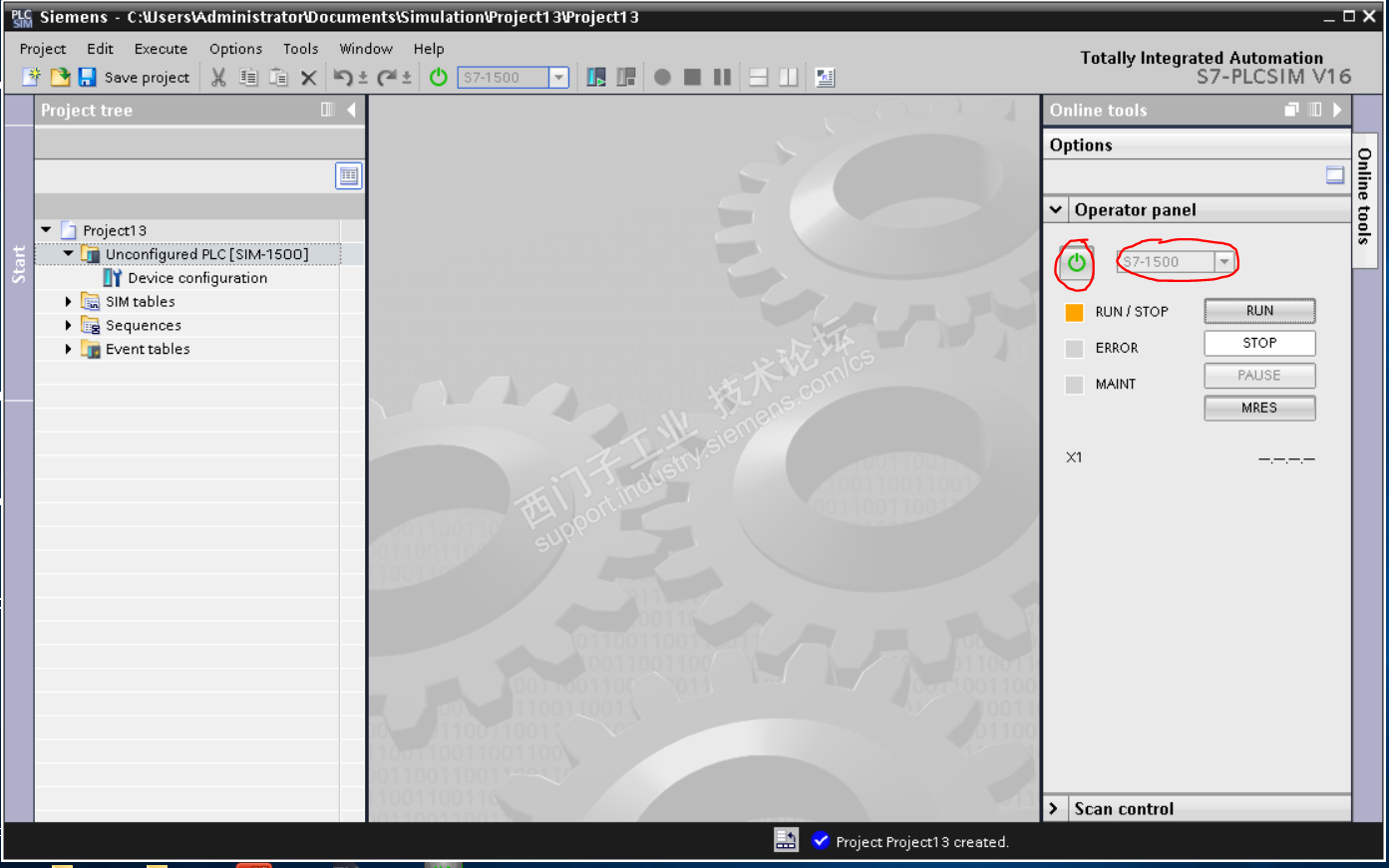Viewport: 1389px width, 868px height.
Task: Open the Help menu
Action: (x=429, y=49)
